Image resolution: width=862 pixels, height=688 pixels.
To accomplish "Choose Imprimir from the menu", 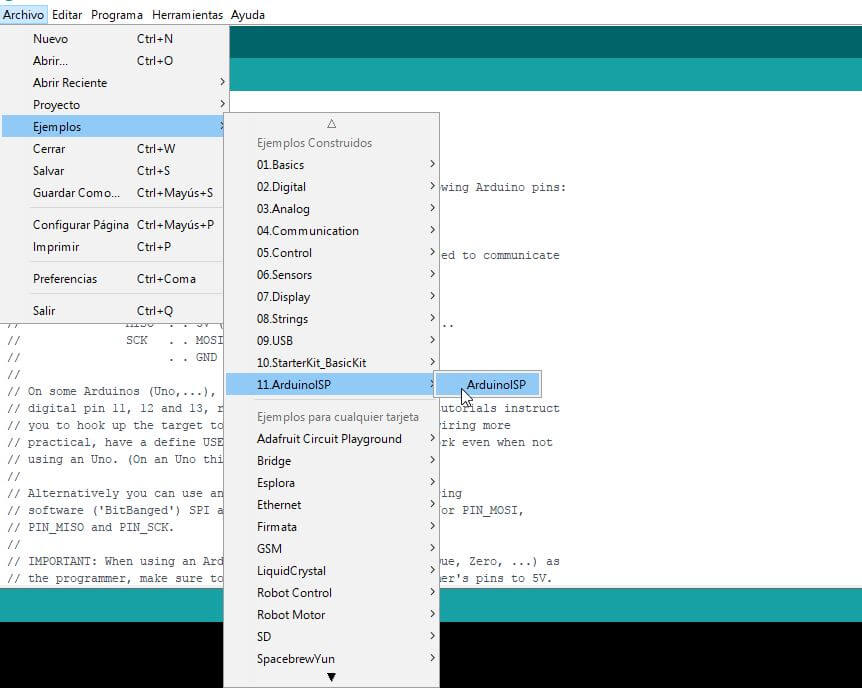I will 114,247.
